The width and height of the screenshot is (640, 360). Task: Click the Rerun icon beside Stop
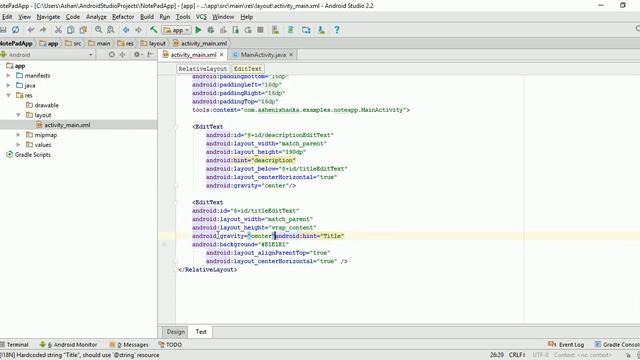[248, 30]
